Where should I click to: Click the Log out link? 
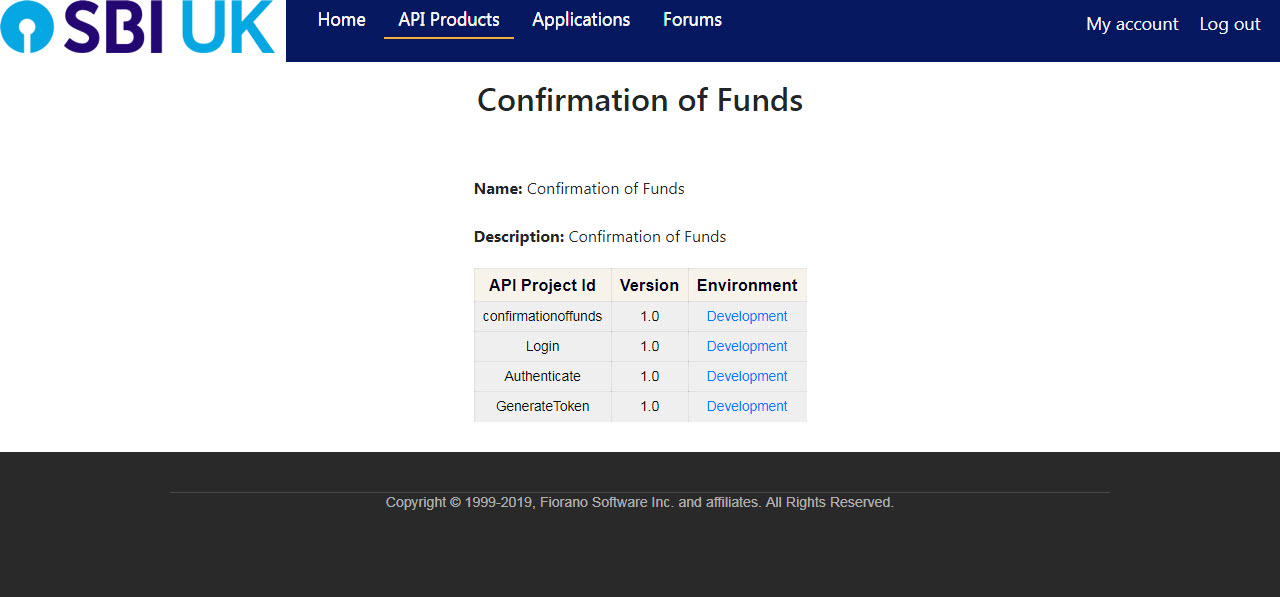1230,24
